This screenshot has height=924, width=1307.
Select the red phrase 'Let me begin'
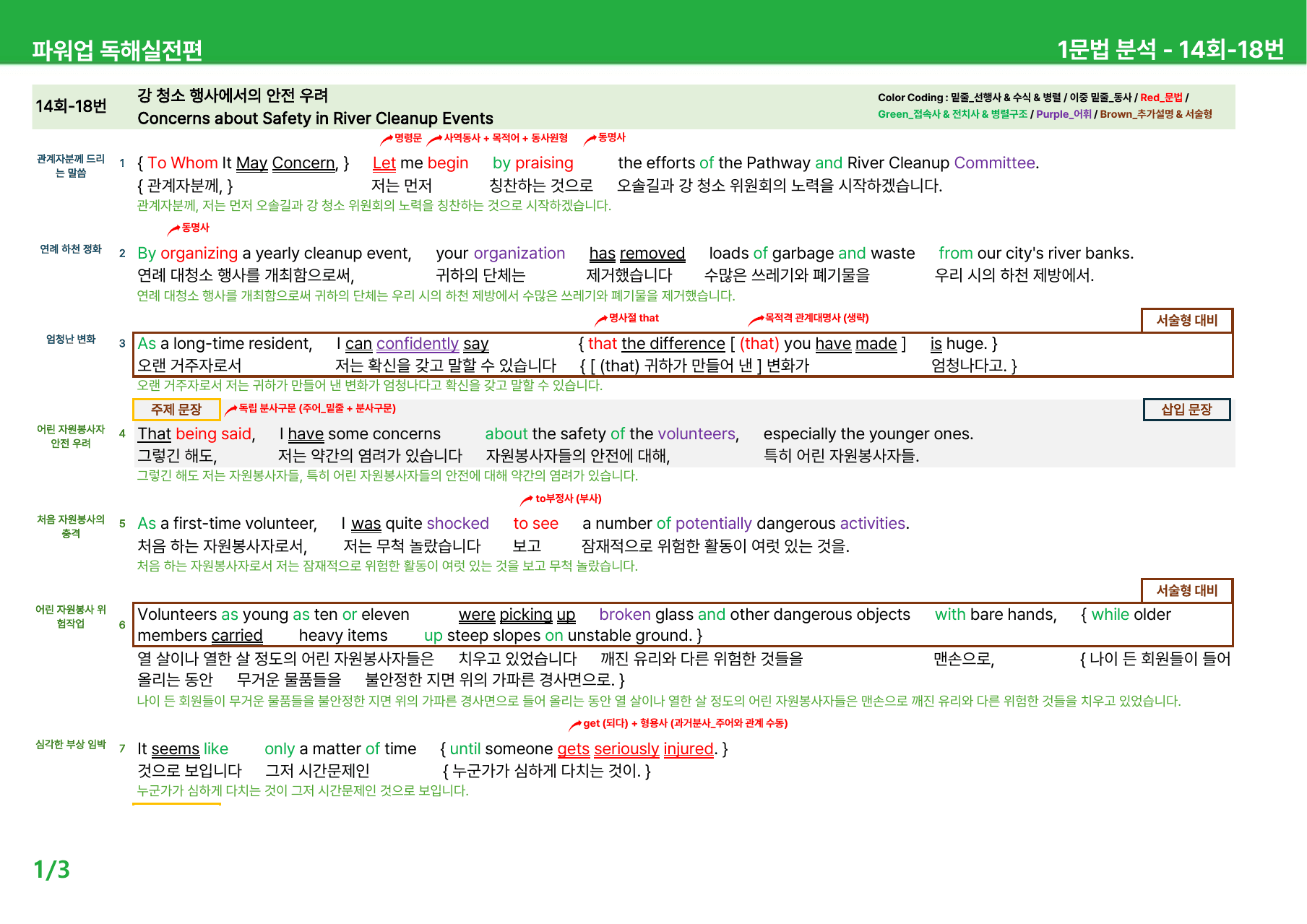point(420,163)
